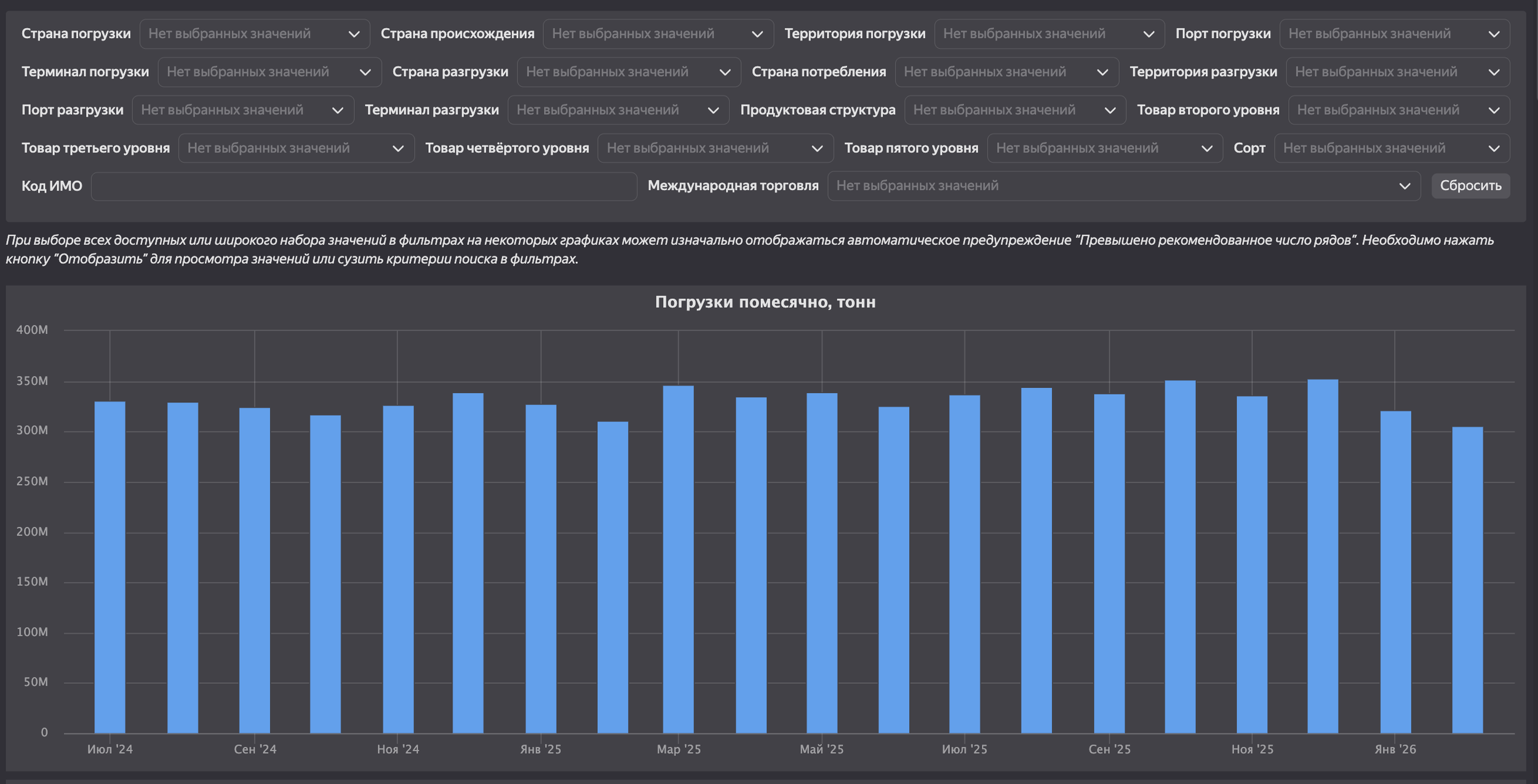Click chevron arrow in Терминал разгрузки
Screen dimensions: 1538x784
click(x=712, y=111)
